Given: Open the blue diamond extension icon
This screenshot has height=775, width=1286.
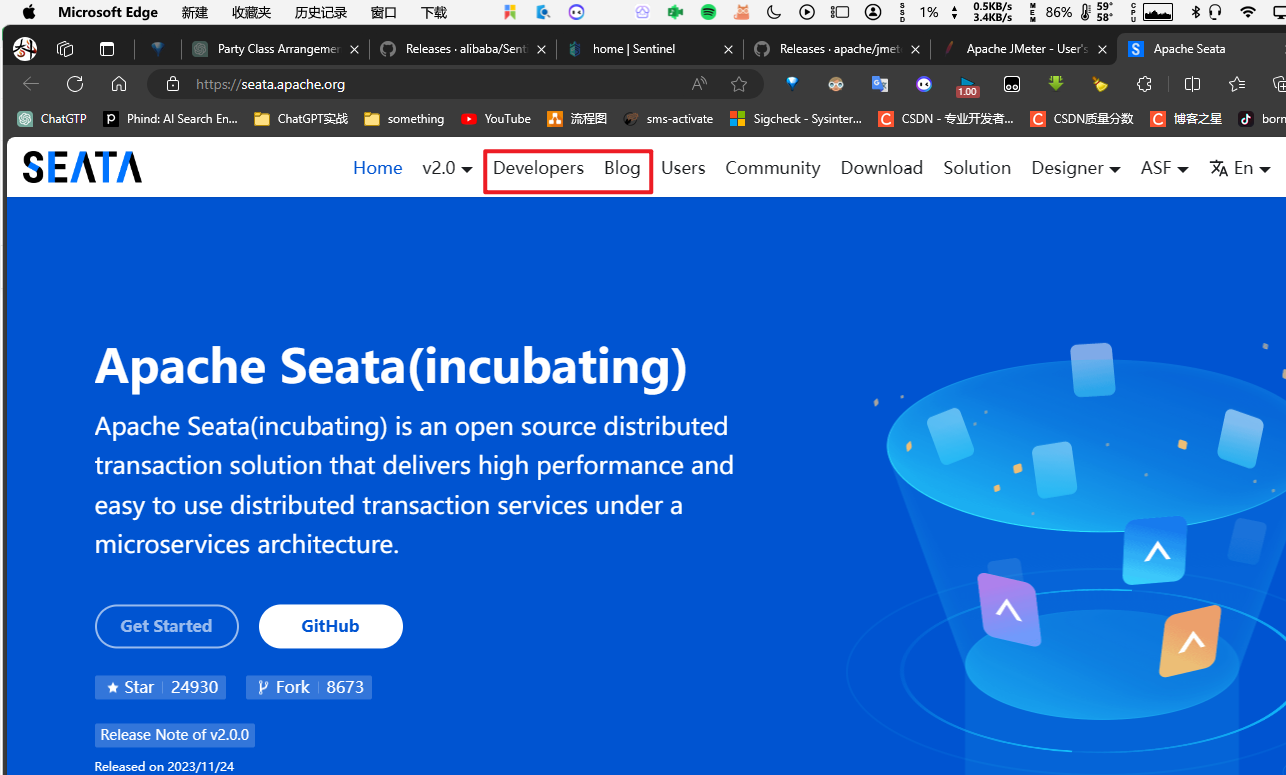Looking at the screenshot, I should click(792, 84).
